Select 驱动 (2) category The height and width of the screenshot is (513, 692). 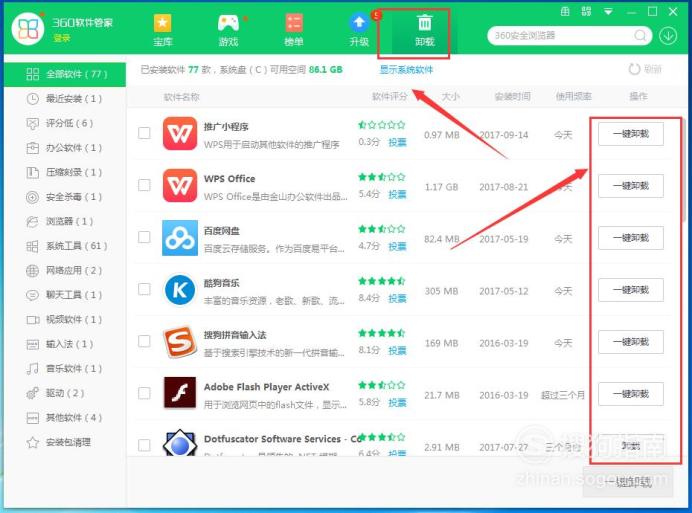click(x=65, y=393)
